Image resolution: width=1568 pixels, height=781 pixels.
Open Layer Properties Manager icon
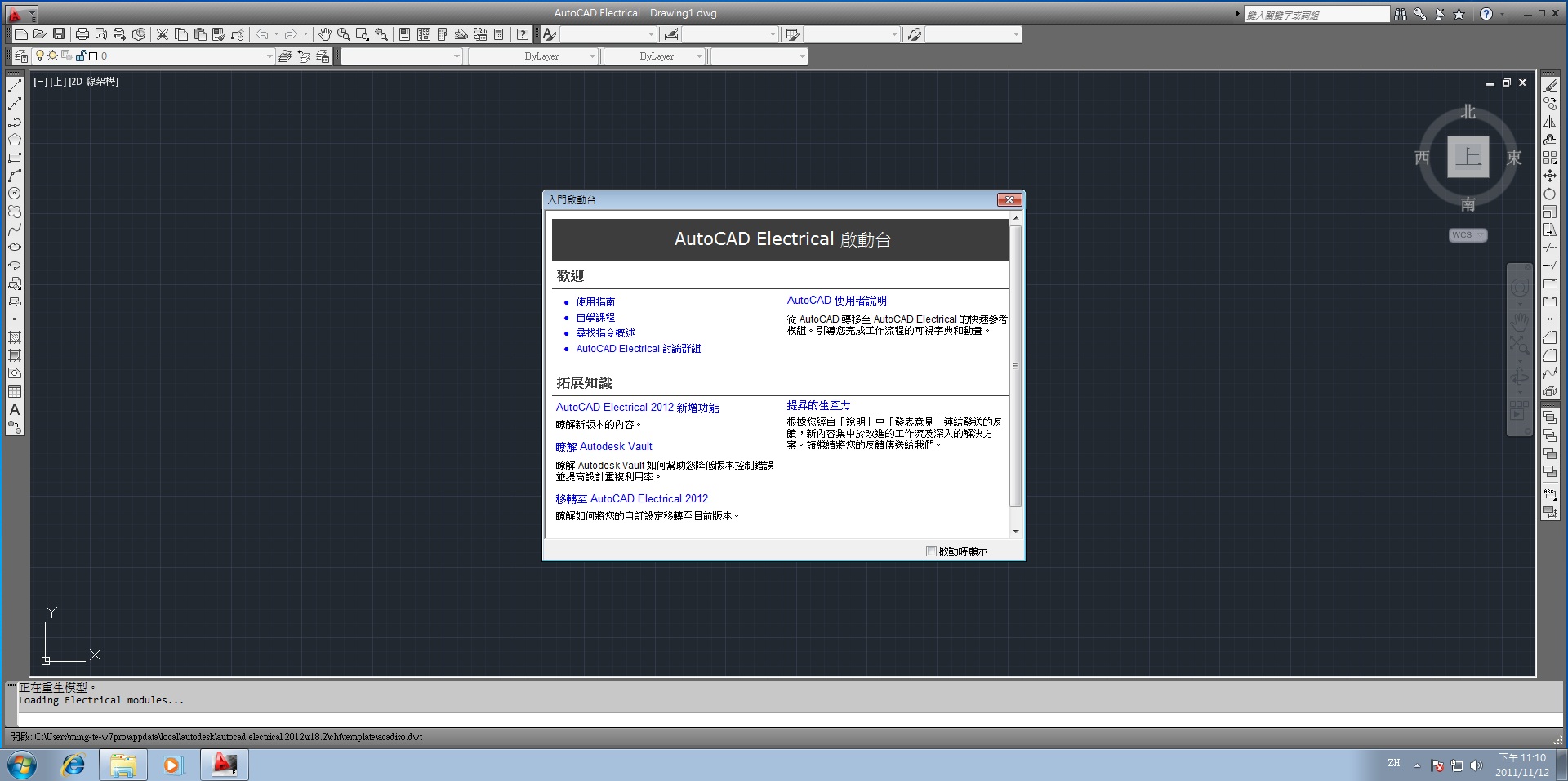tap(21, 56)
